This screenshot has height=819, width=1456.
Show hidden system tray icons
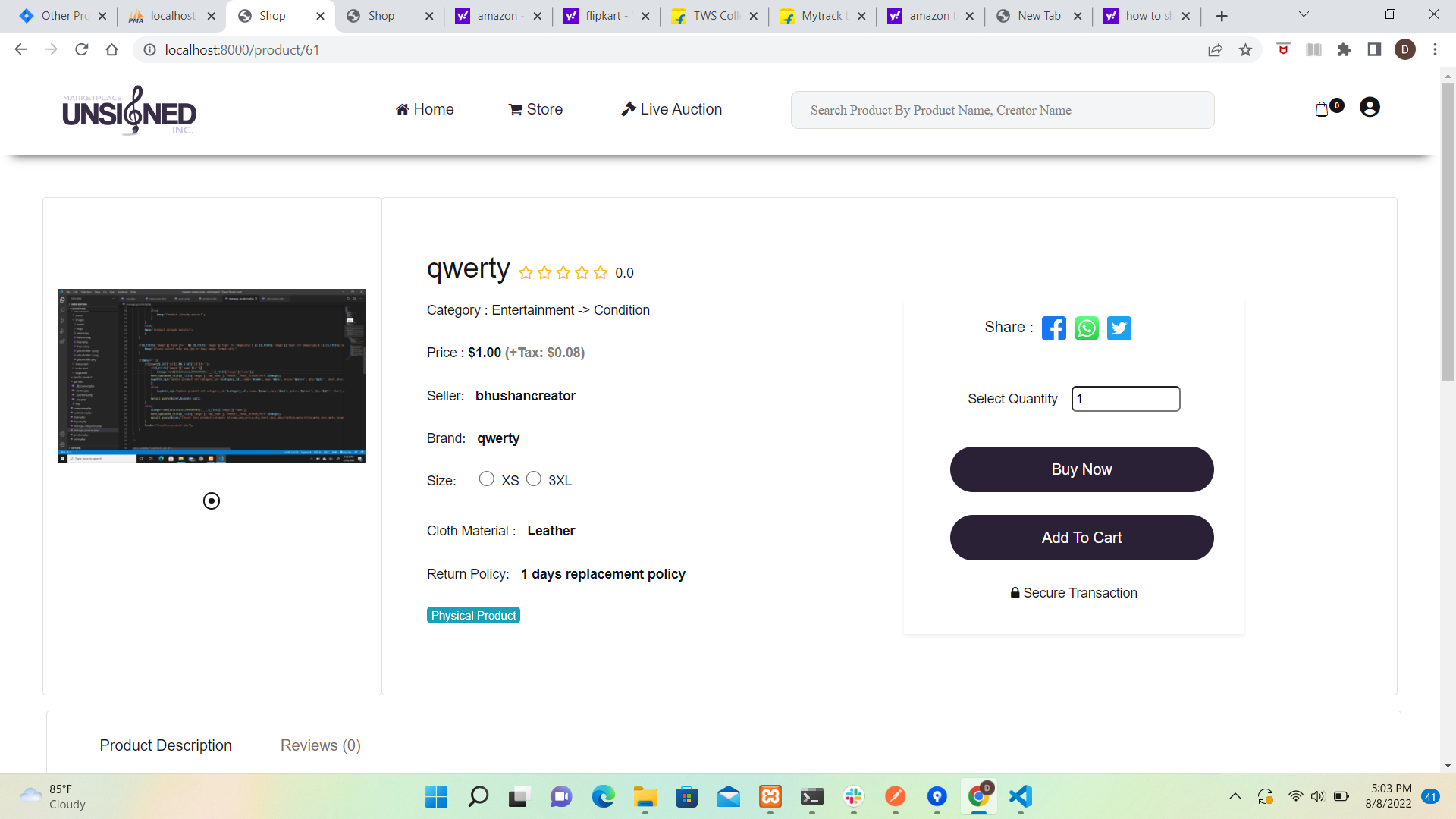coord(1235,796)
